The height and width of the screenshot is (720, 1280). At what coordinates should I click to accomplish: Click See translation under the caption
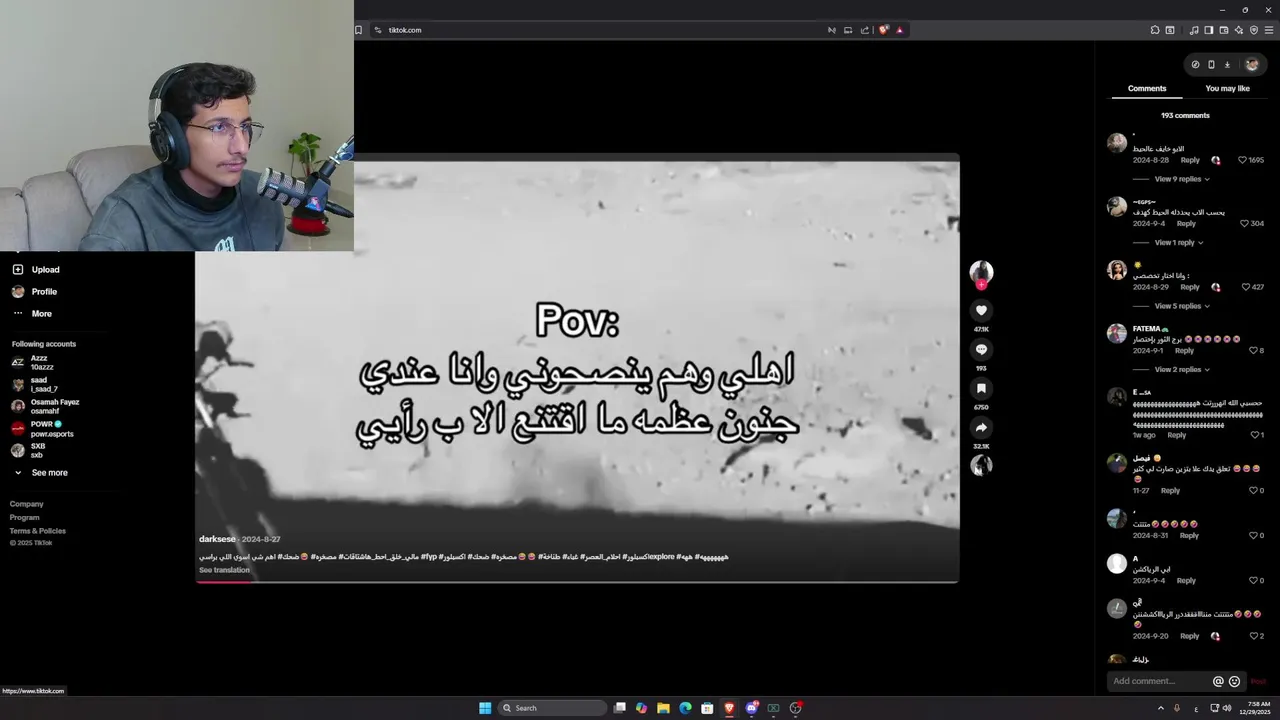coord(224,570)
